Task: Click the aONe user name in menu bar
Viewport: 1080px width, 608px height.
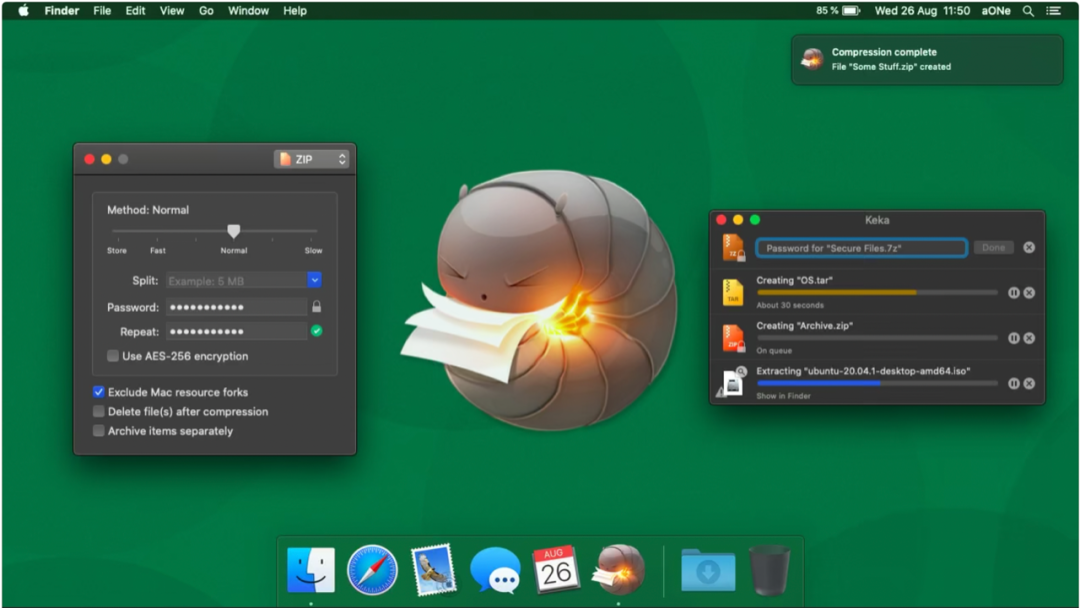Action: 996,10
